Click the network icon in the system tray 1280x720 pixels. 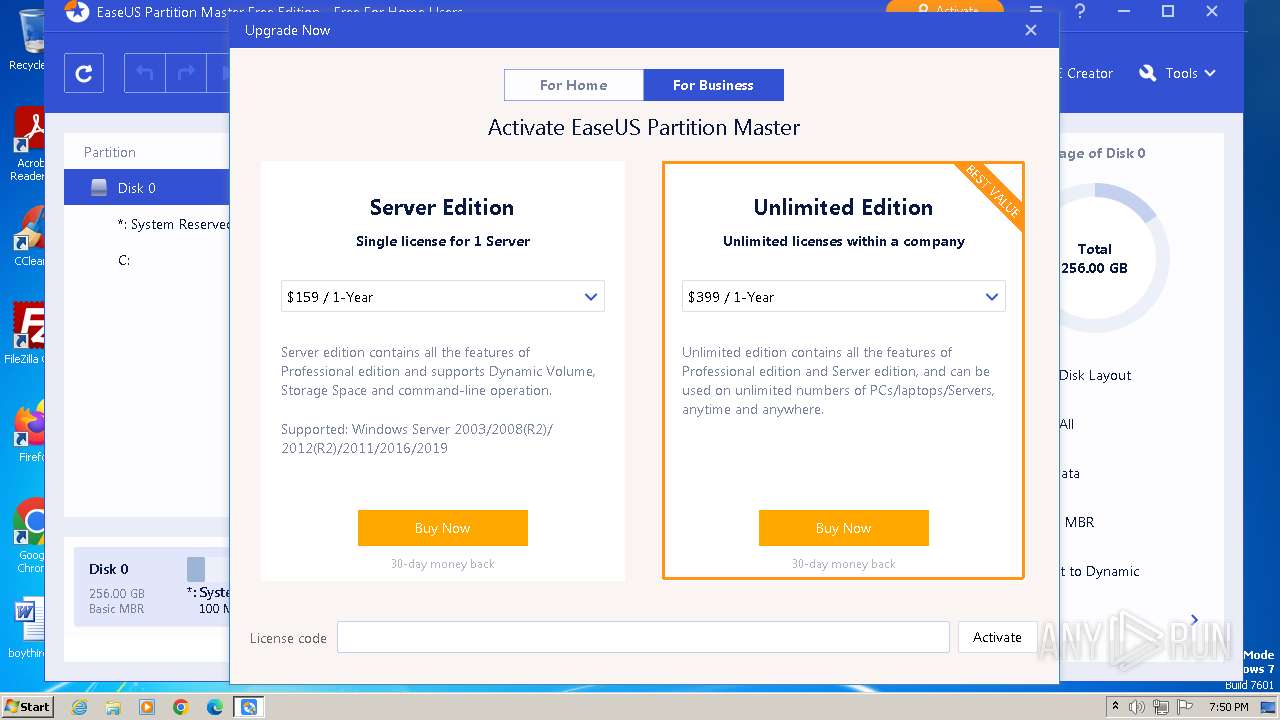[1161, 707]
